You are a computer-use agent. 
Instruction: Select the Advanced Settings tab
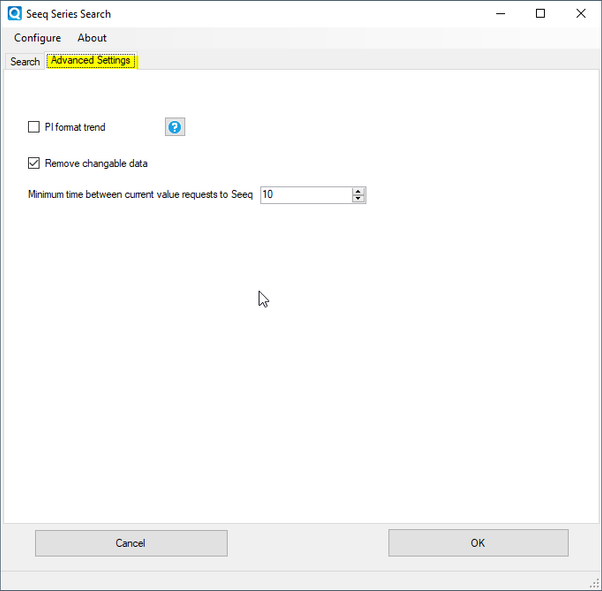coord(91,61)
